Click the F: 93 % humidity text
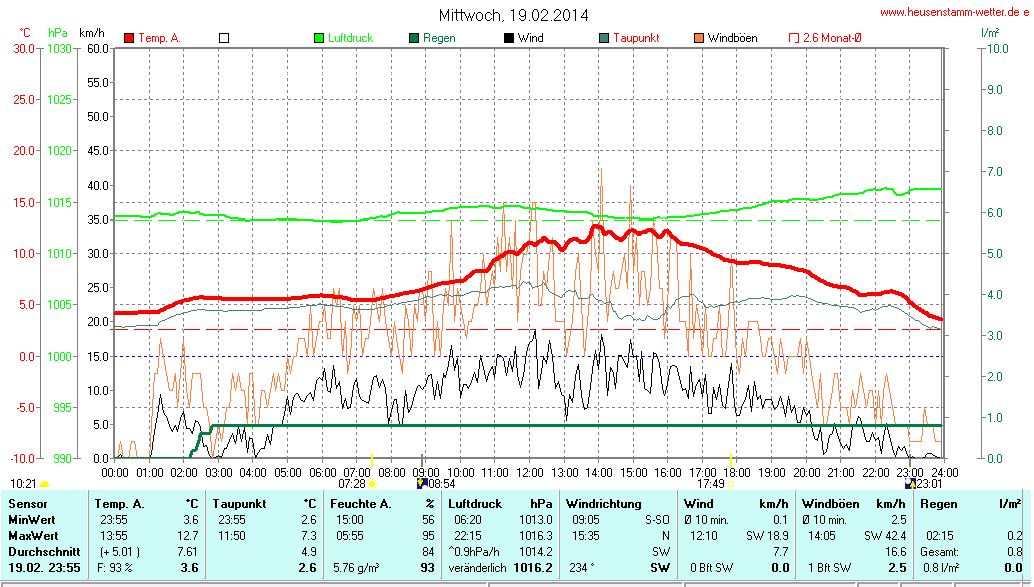The height and width of the screenshot is (587, 1034). tap(115, 567)
